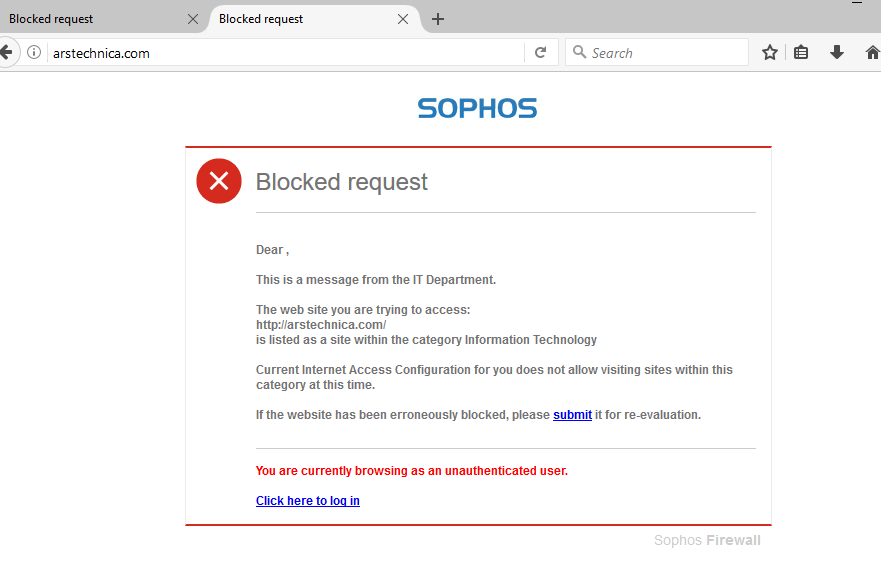Viewport: 881px width, 561px height.
Task: Open the Click here to log in link
Action: pyautogui.click(x=308, y=501)
